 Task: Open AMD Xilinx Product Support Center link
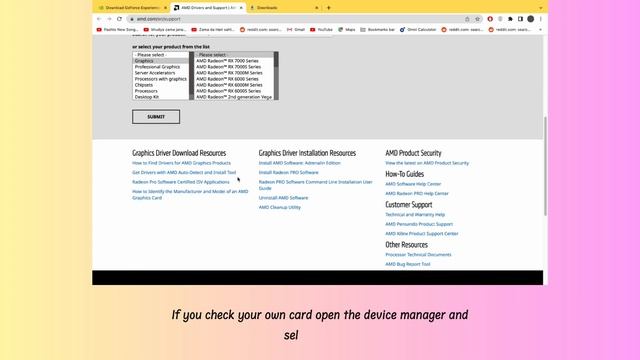coord(422,234)
